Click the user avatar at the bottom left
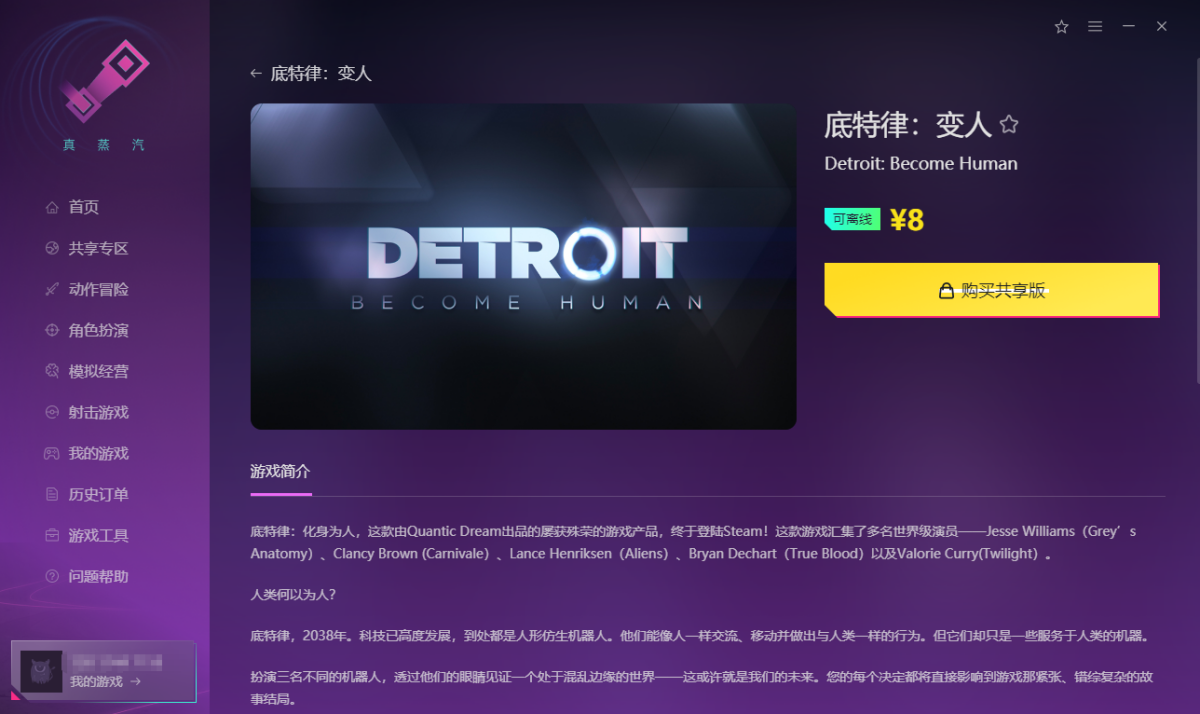The height and width of the screenshot is (714, 1200). (42, 671)
